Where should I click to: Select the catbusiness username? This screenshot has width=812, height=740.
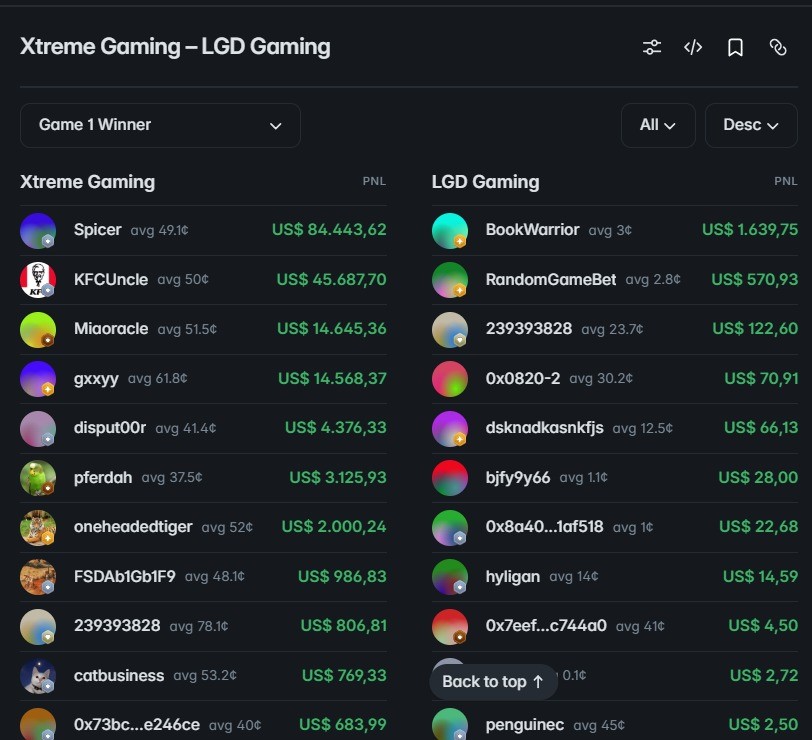pyautogui.click(x=119, y=675)
